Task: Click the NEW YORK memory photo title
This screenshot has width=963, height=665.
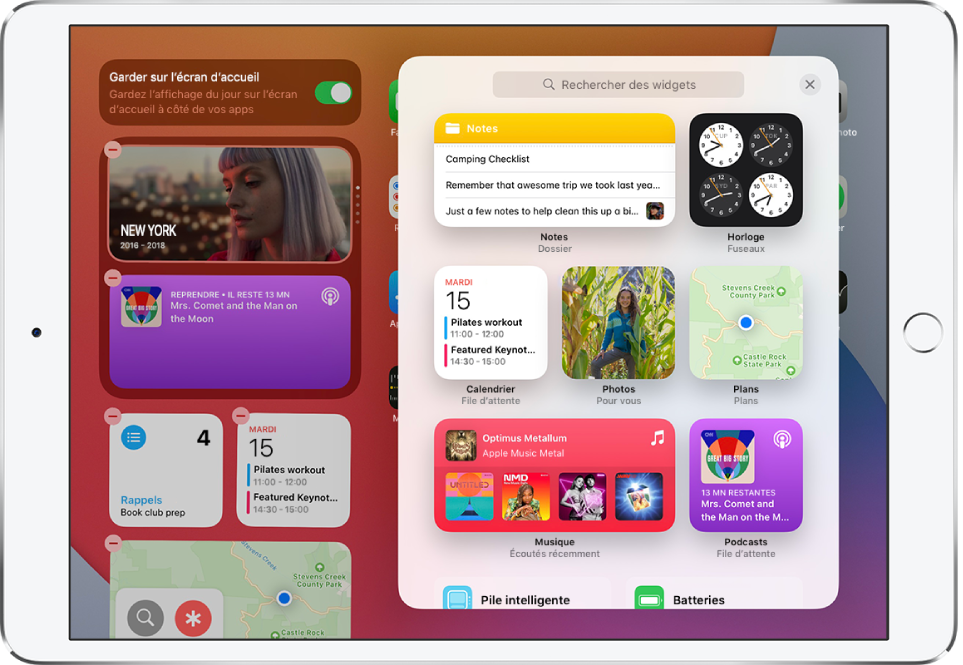Action: 148,231
